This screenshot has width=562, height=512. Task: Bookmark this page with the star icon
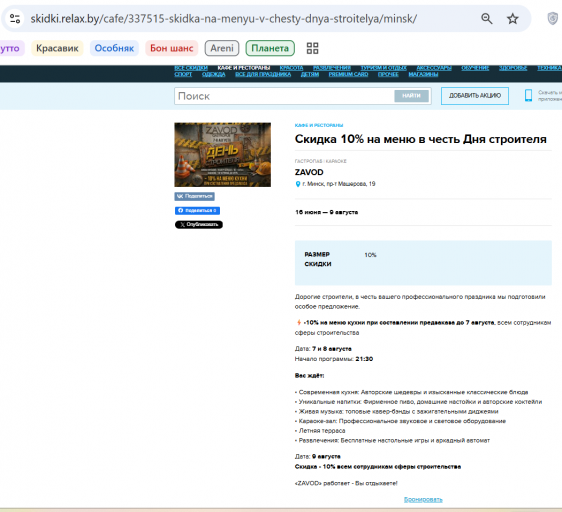[x=513, y=19]
